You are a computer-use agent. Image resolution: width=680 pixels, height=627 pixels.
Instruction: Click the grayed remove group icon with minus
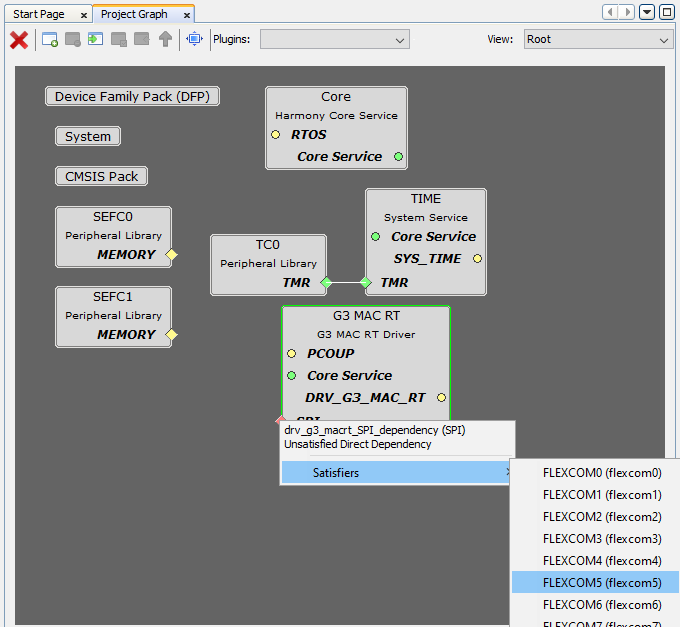(73, 39)
